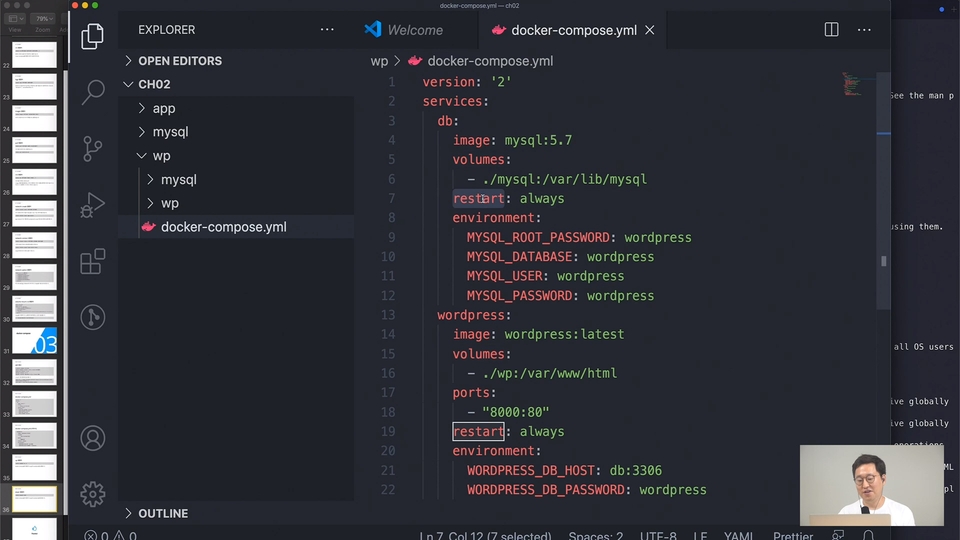Open the Git Graph activity icon

coord(92,317)
